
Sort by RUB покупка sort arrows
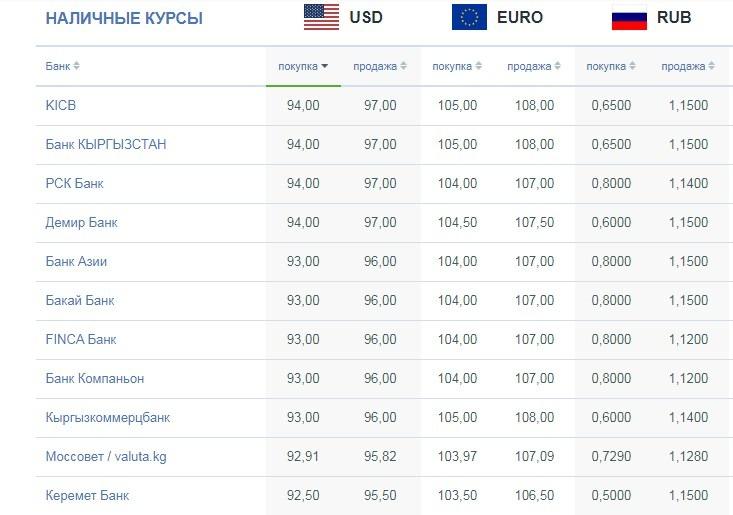(632, 66)
